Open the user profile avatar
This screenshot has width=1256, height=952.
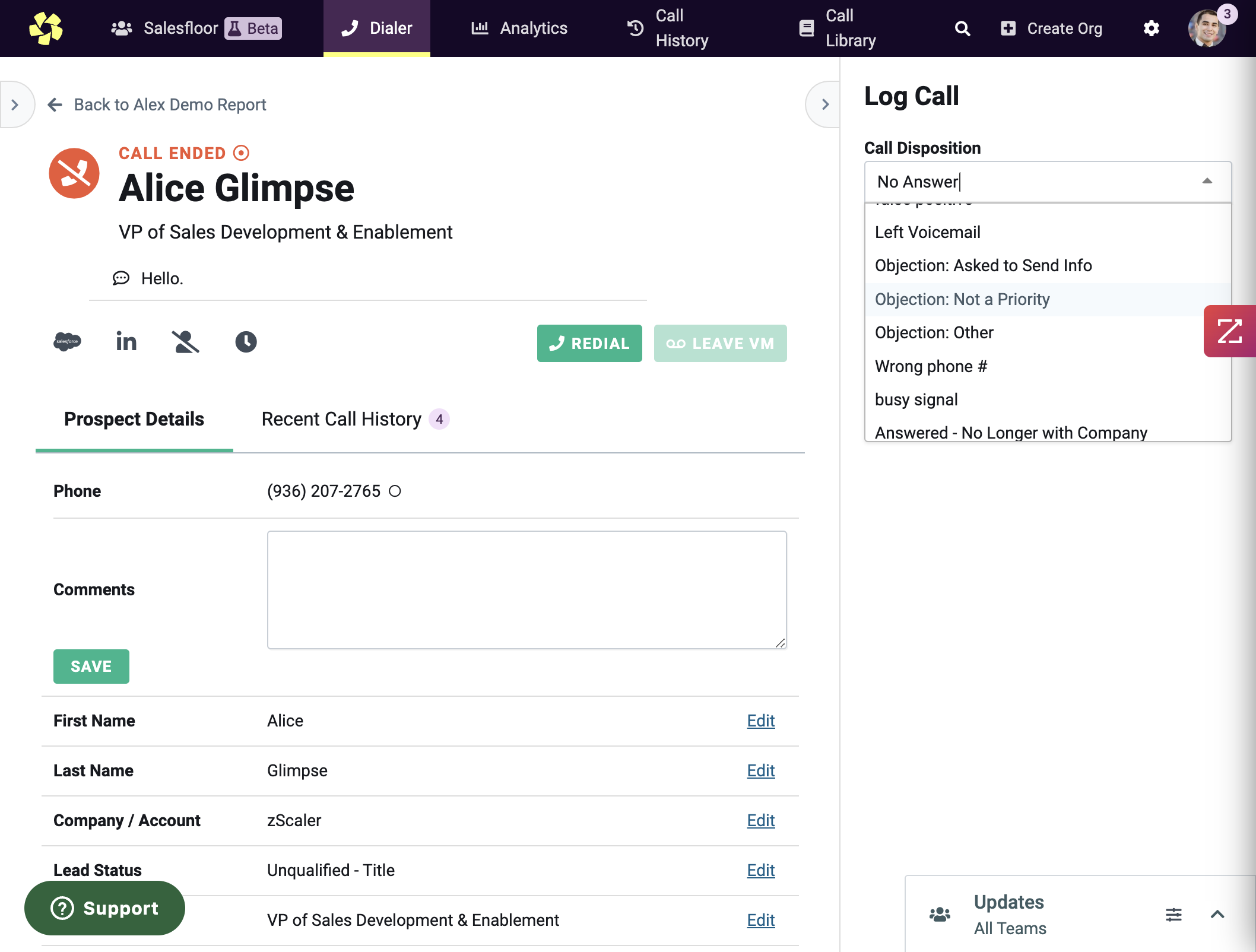click(1206, 28)
